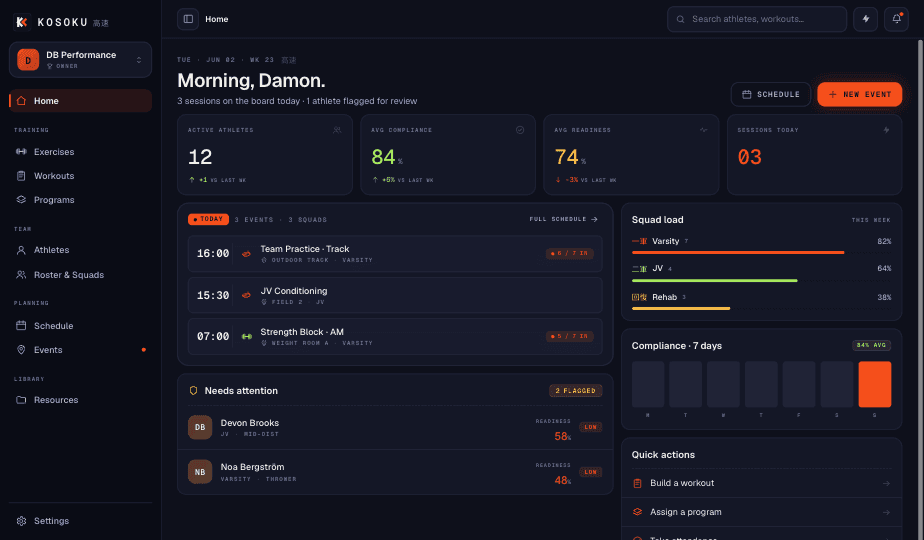The image size is (924, 540).
Task: Click the DB avatar for Devon Brooks
Action: point(200,427)
